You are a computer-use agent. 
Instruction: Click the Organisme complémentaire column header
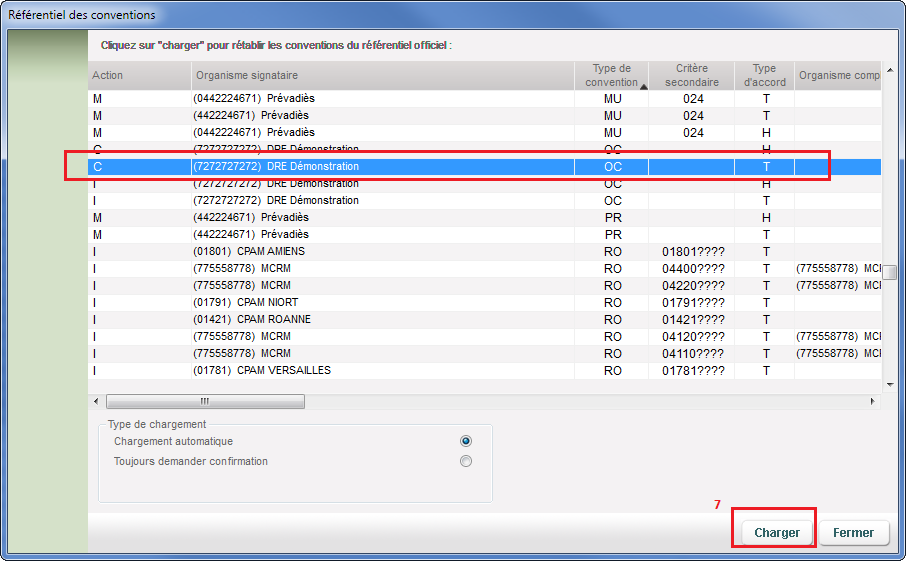click(x=838, y=76)
